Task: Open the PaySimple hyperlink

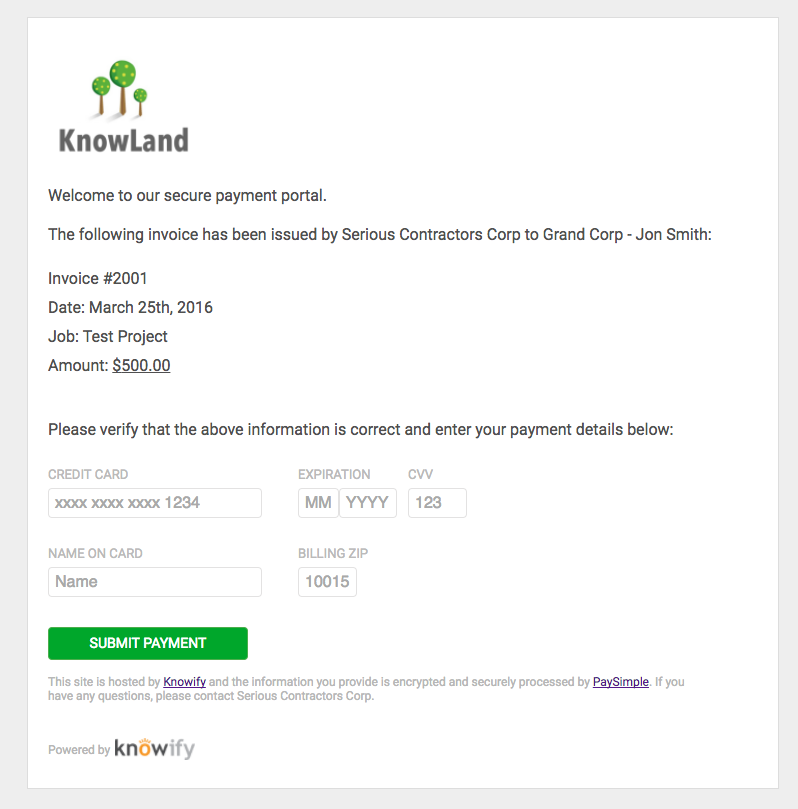Action: tap(621, 682)
